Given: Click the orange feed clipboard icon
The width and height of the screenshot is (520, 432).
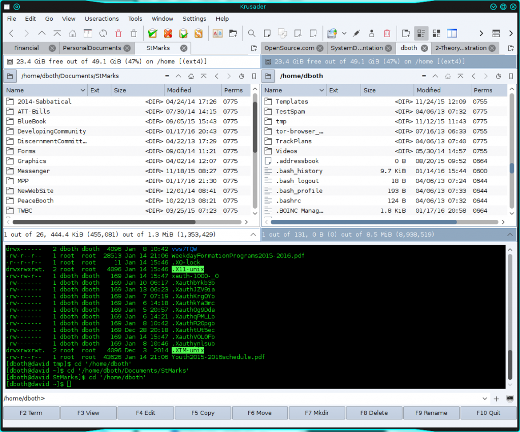Looking at the screenshot, I should [x=198, y=33].
